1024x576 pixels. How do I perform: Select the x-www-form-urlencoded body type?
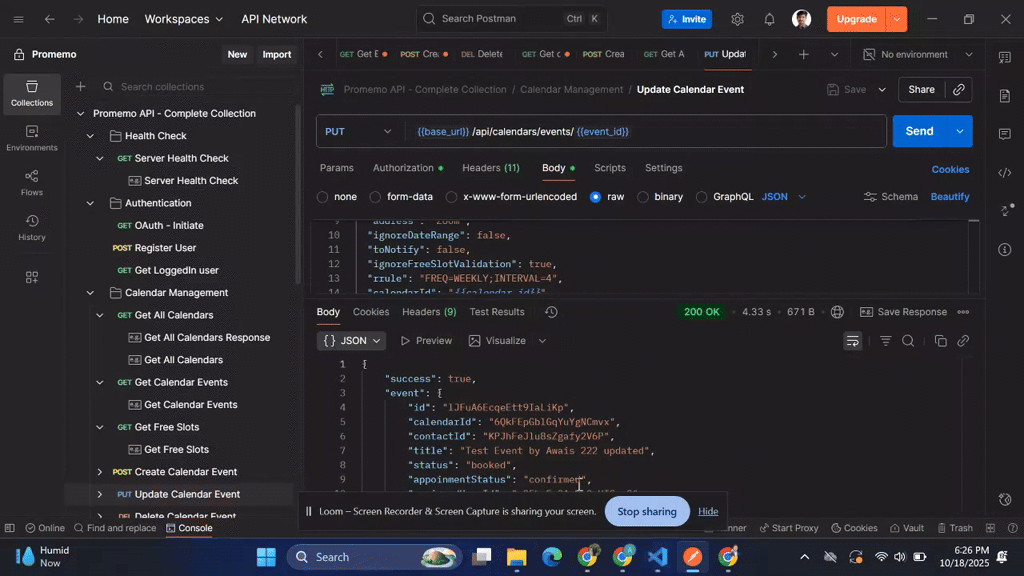click(x=451, y=197)
